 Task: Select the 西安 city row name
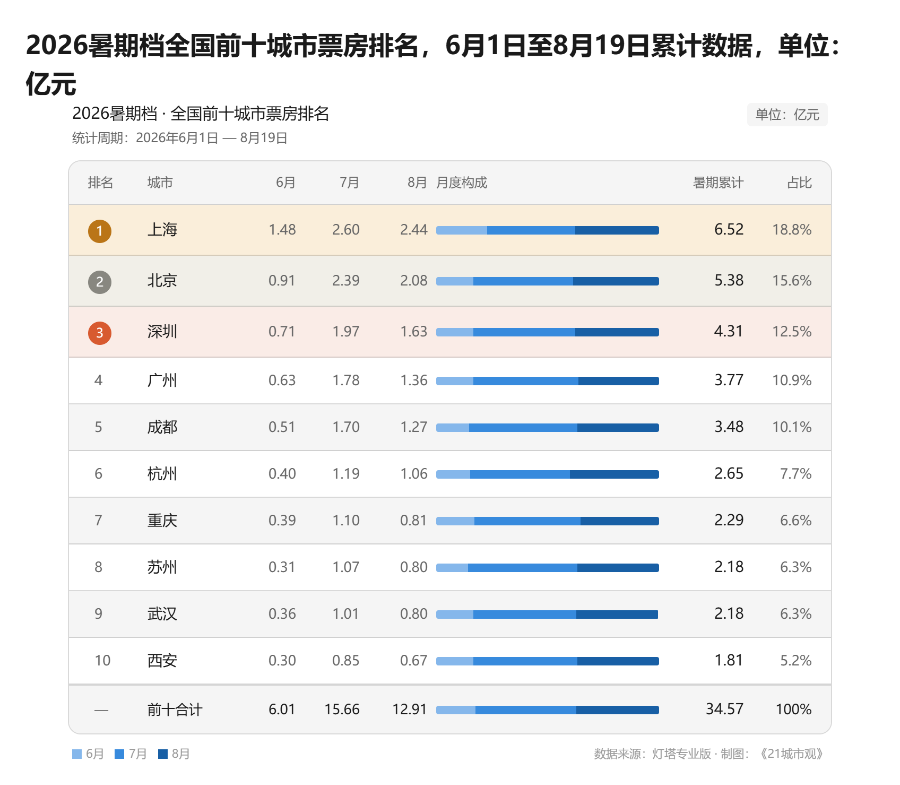pyautogui.click(x=162, y=660)
